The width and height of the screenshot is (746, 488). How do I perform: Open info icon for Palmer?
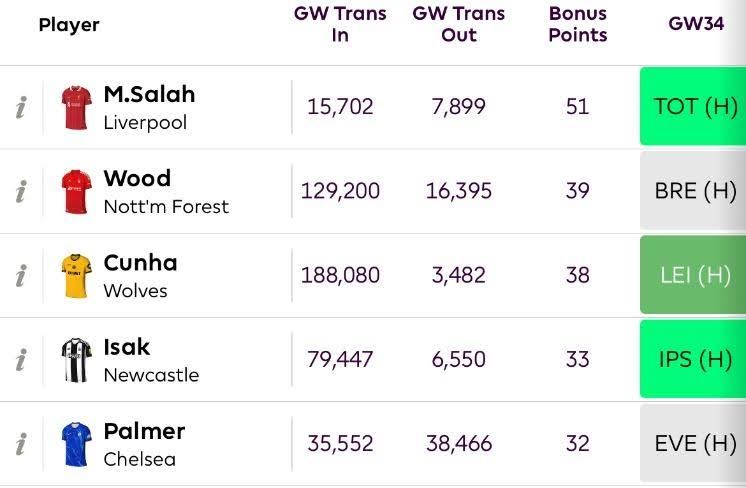[x=21, y=444]
